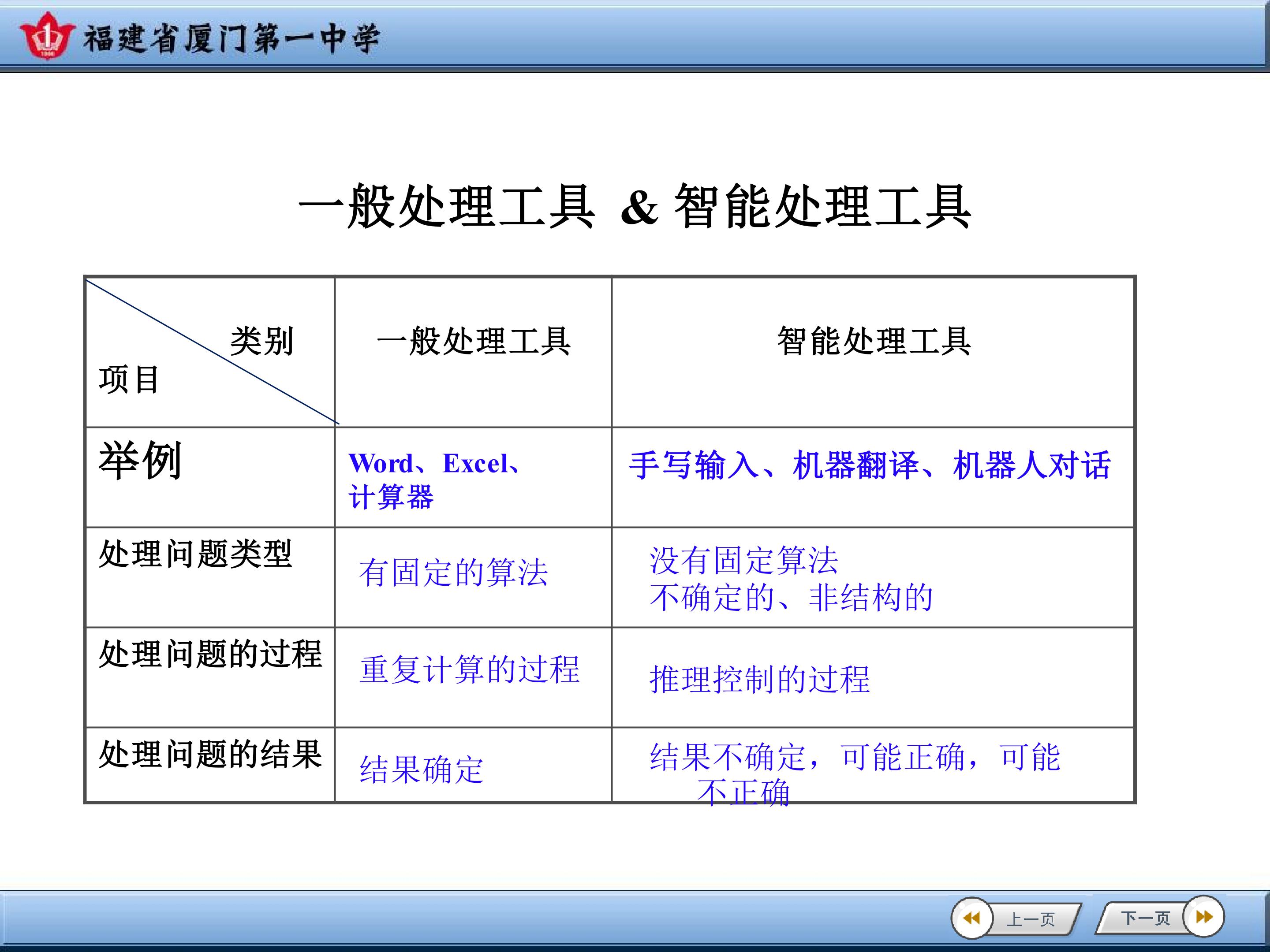Image resolution: width=1270 pixels, height=952 pixels.
Task: Click the 处理问题的结果 row label
Action: pos(210,754)
